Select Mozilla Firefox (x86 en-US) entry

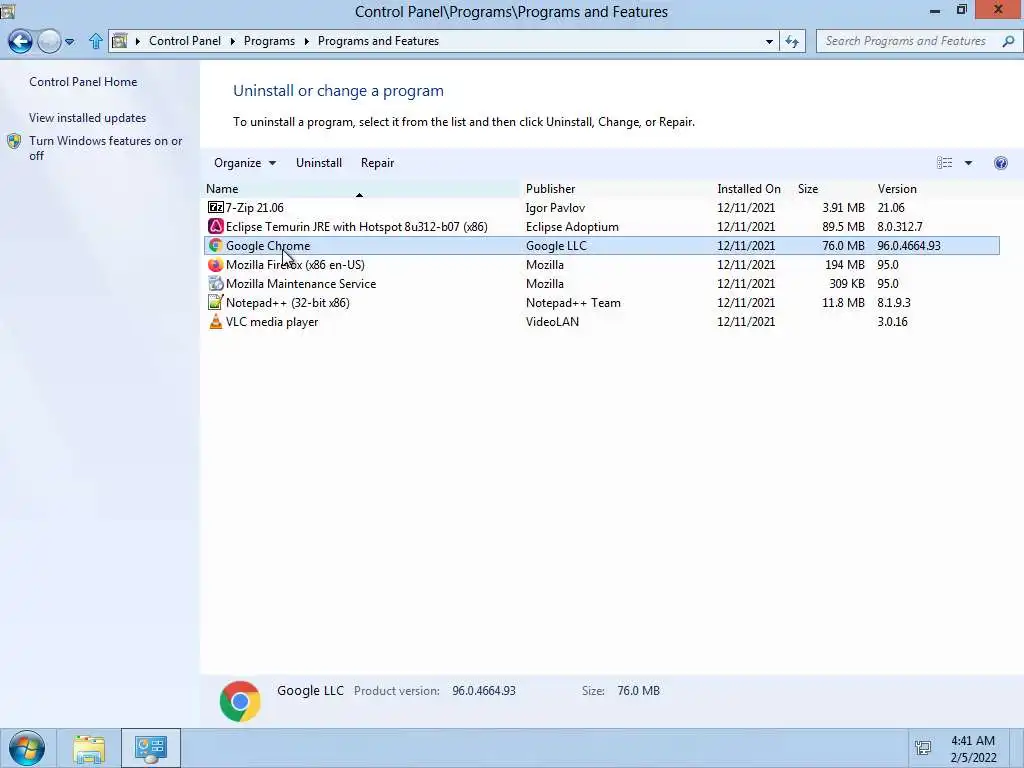coord(295,264)
